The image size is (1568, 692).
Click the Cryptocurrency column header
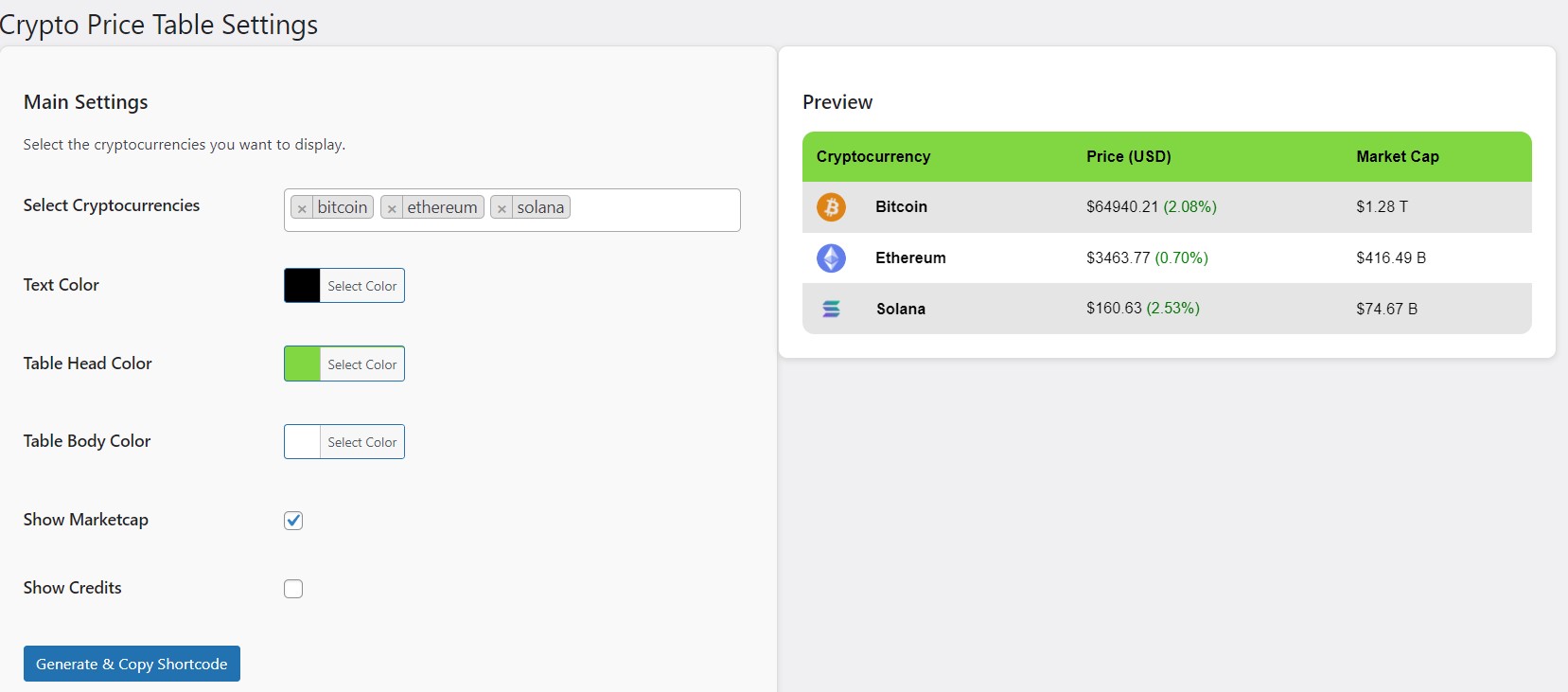point(873,156)
